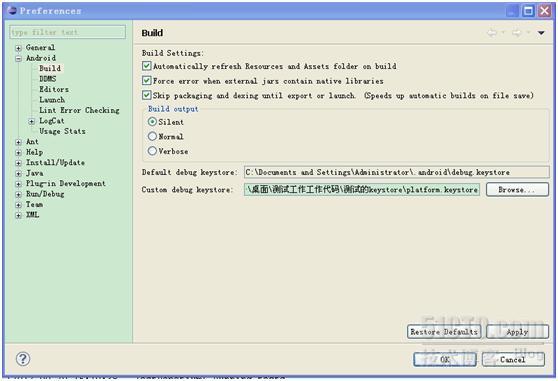Click the Cancel button

point(513,359)
